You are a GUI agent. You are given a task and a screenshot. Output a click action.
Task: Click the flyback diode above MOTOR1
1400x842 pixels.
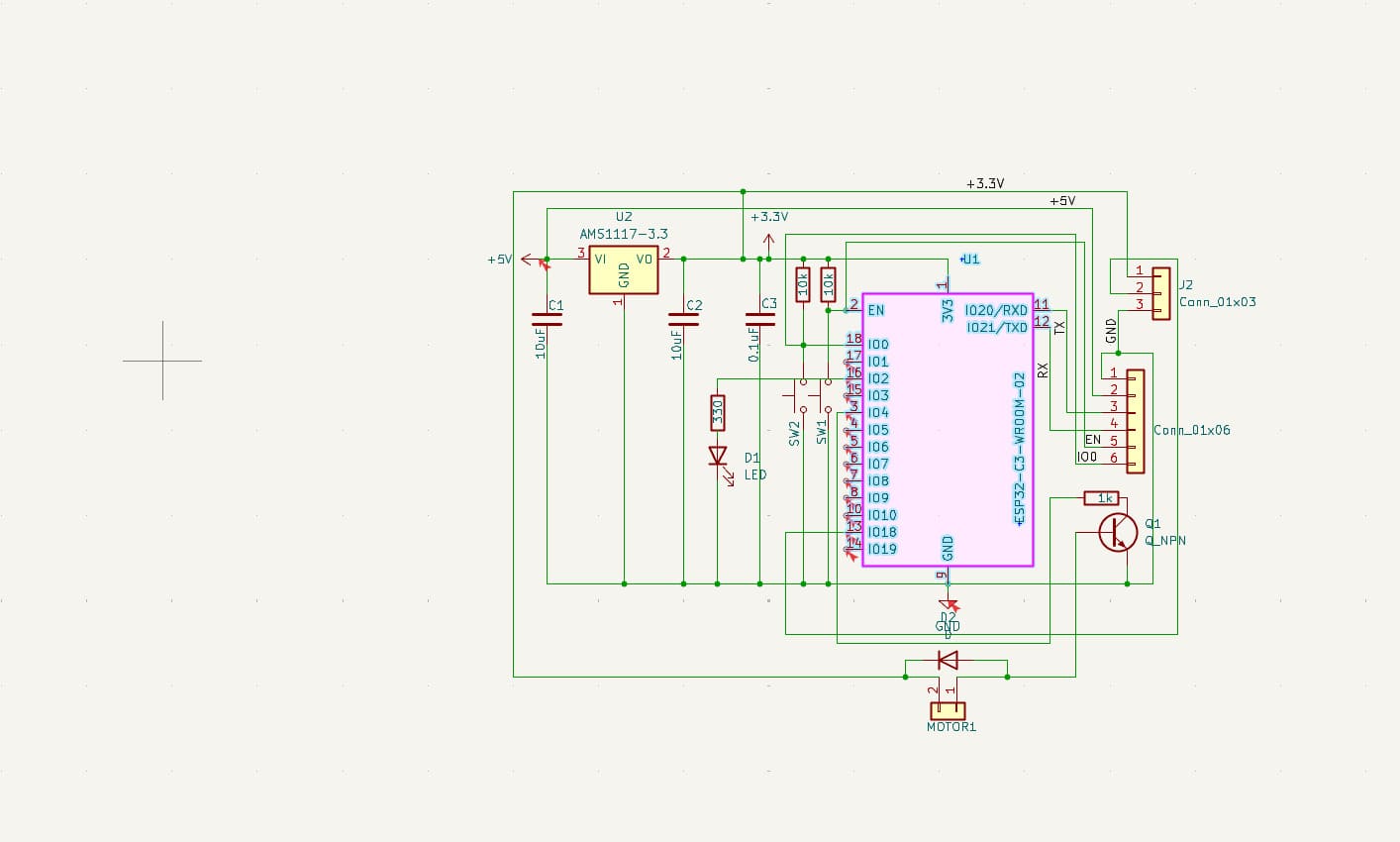(947, 660)
